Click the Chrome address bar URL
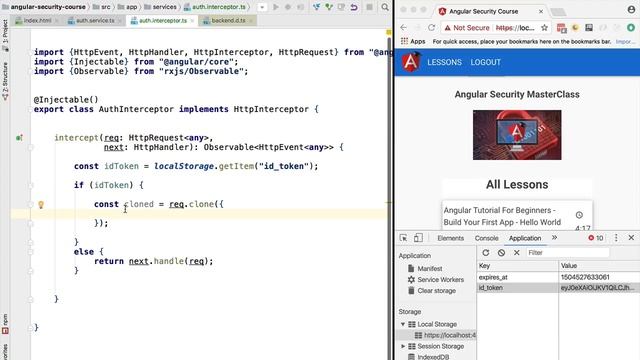 pyautogui.click(x=515, y=28)
